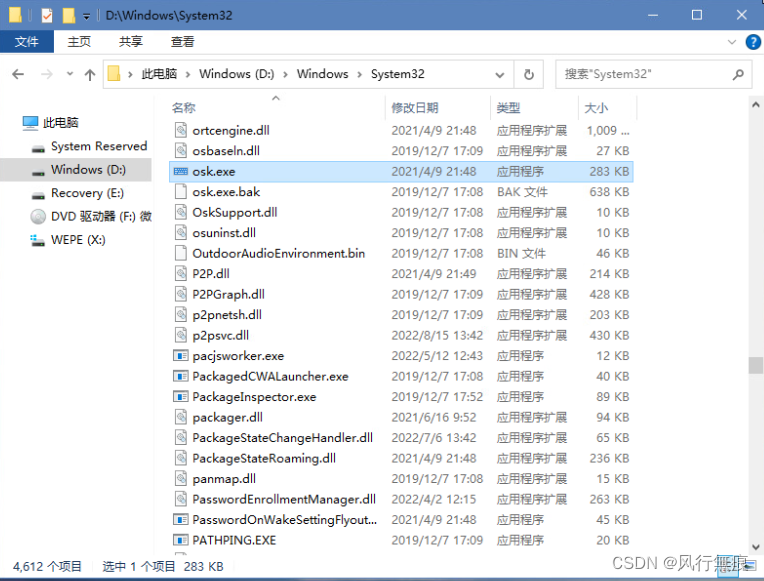The image size is (764, 581).
Task: Click the New Folder quick access icon
Action: point(69,16)
